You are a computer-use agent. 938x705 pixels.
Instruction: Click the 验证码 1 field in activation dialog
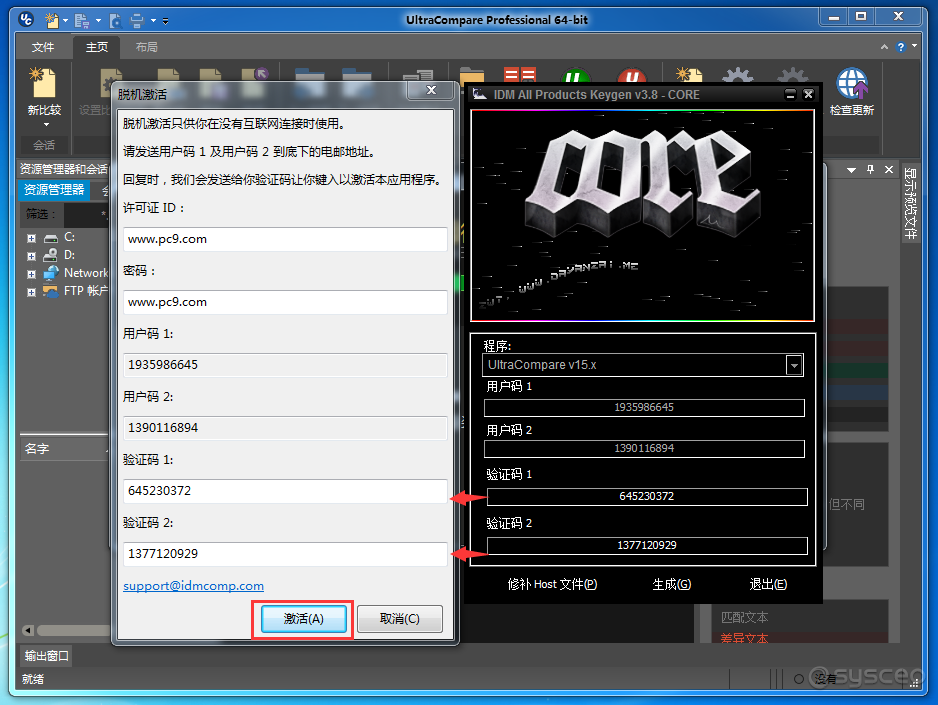click(x=285, y=491)
